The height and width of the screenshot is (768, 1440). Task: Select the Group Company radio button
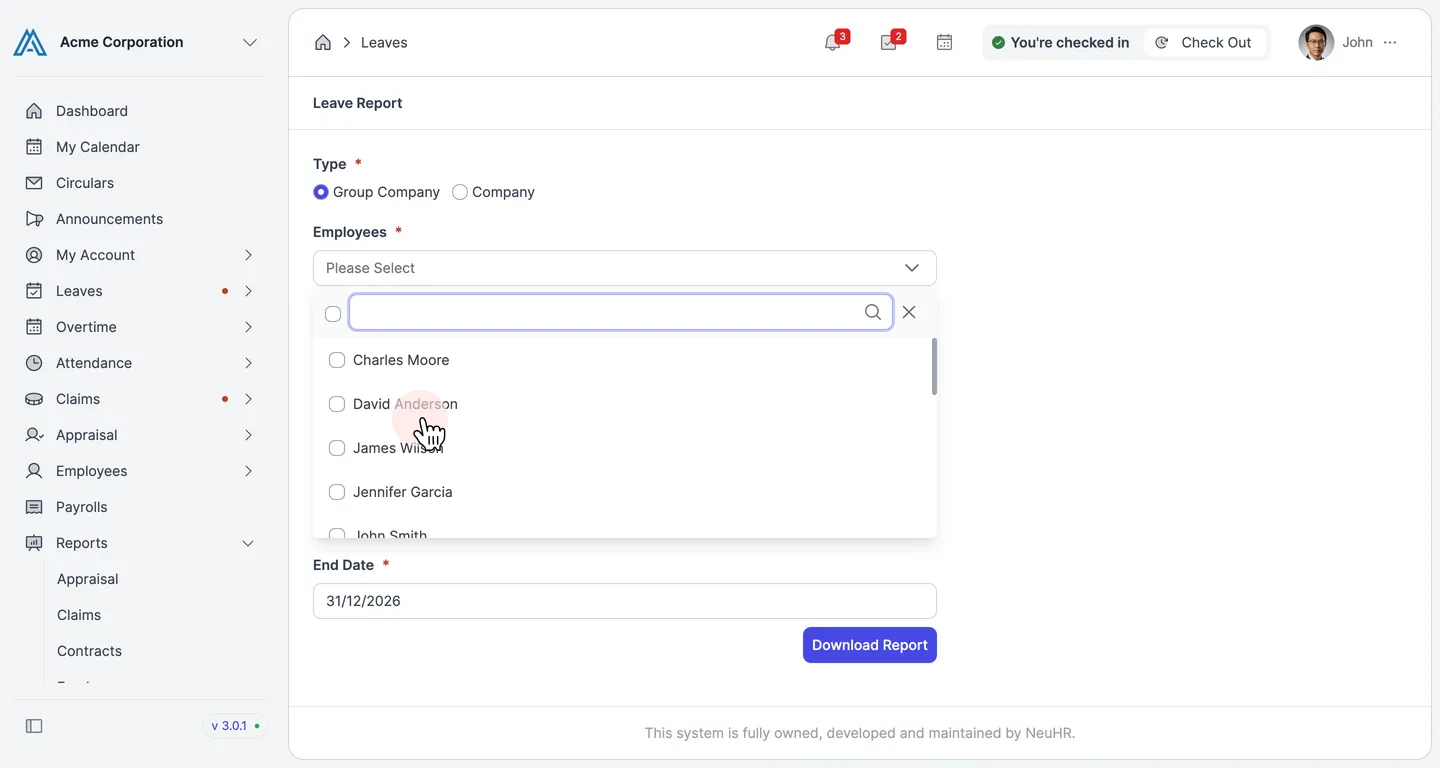click(x=321, y=192)
